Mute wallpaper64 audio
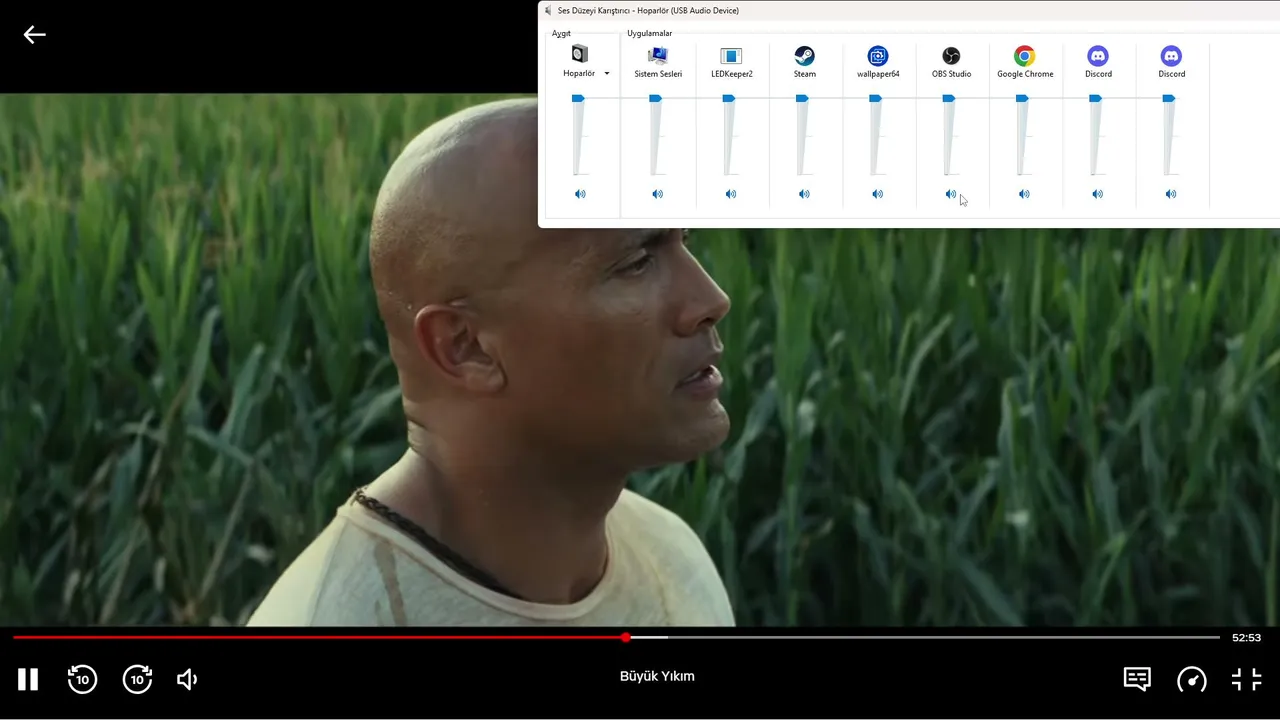 pyautogui.click(x=877, y=194)
